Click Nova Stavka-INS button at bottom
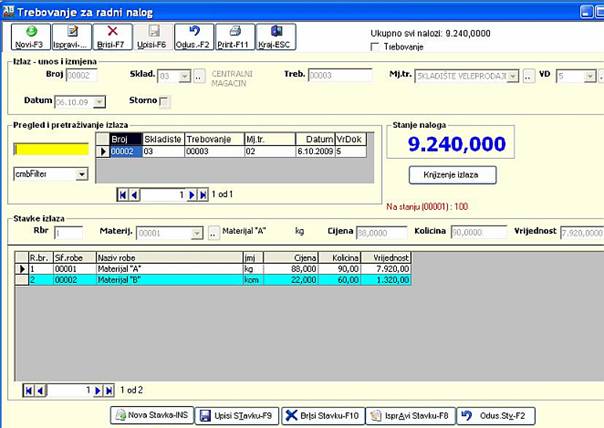The image size is (604, 428). 150,415
